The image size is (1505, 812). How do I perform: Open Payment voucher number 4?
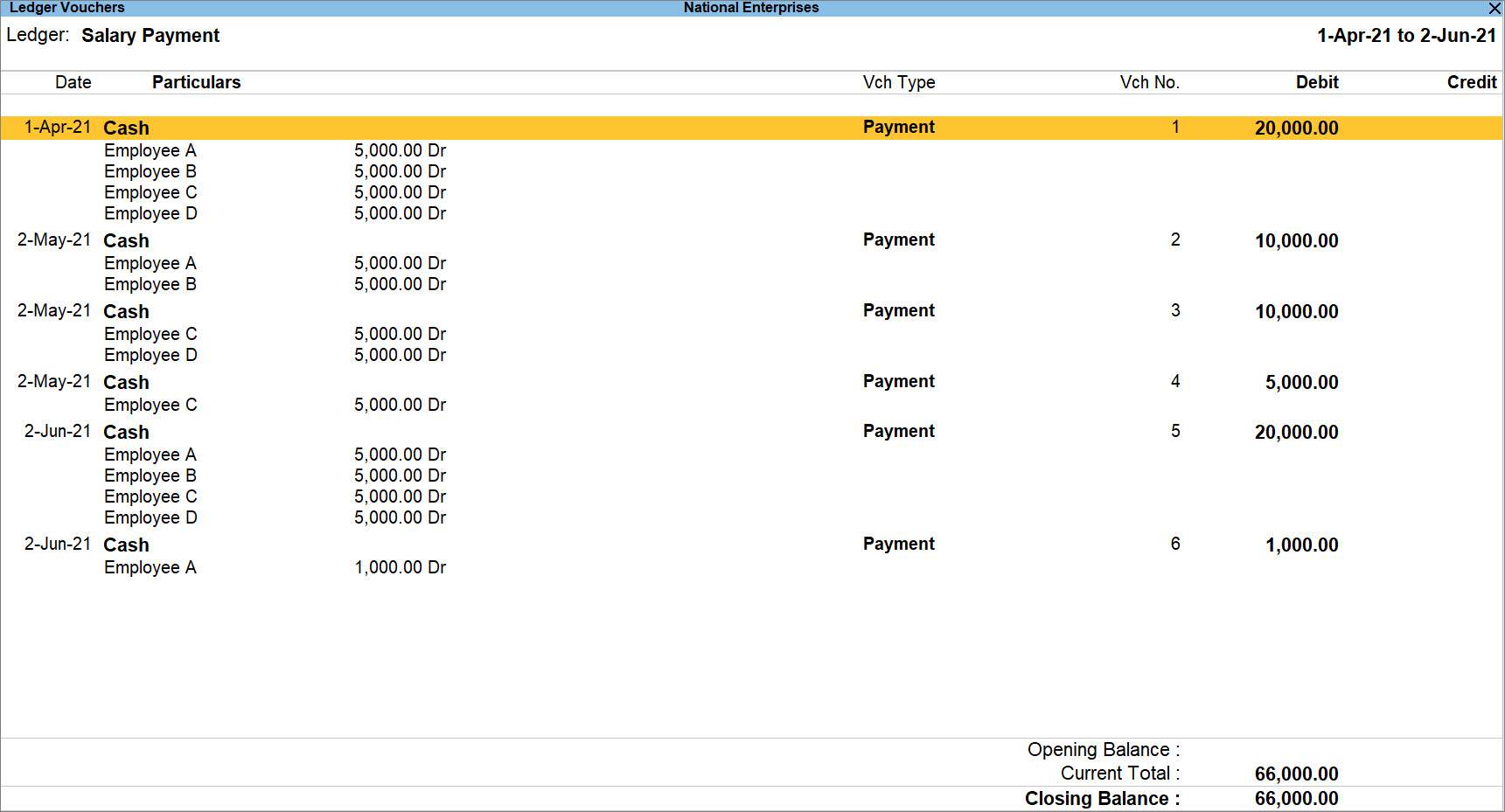click(752, 382)
